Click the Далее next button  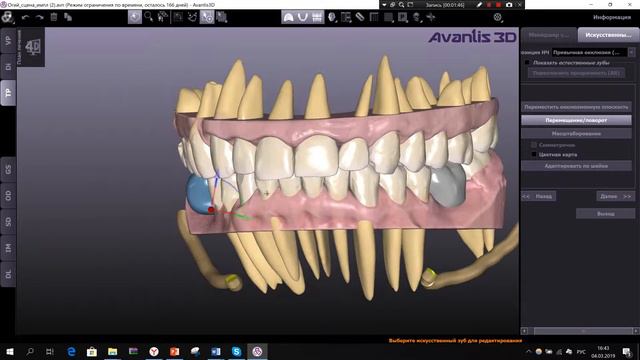pos(615,196)
